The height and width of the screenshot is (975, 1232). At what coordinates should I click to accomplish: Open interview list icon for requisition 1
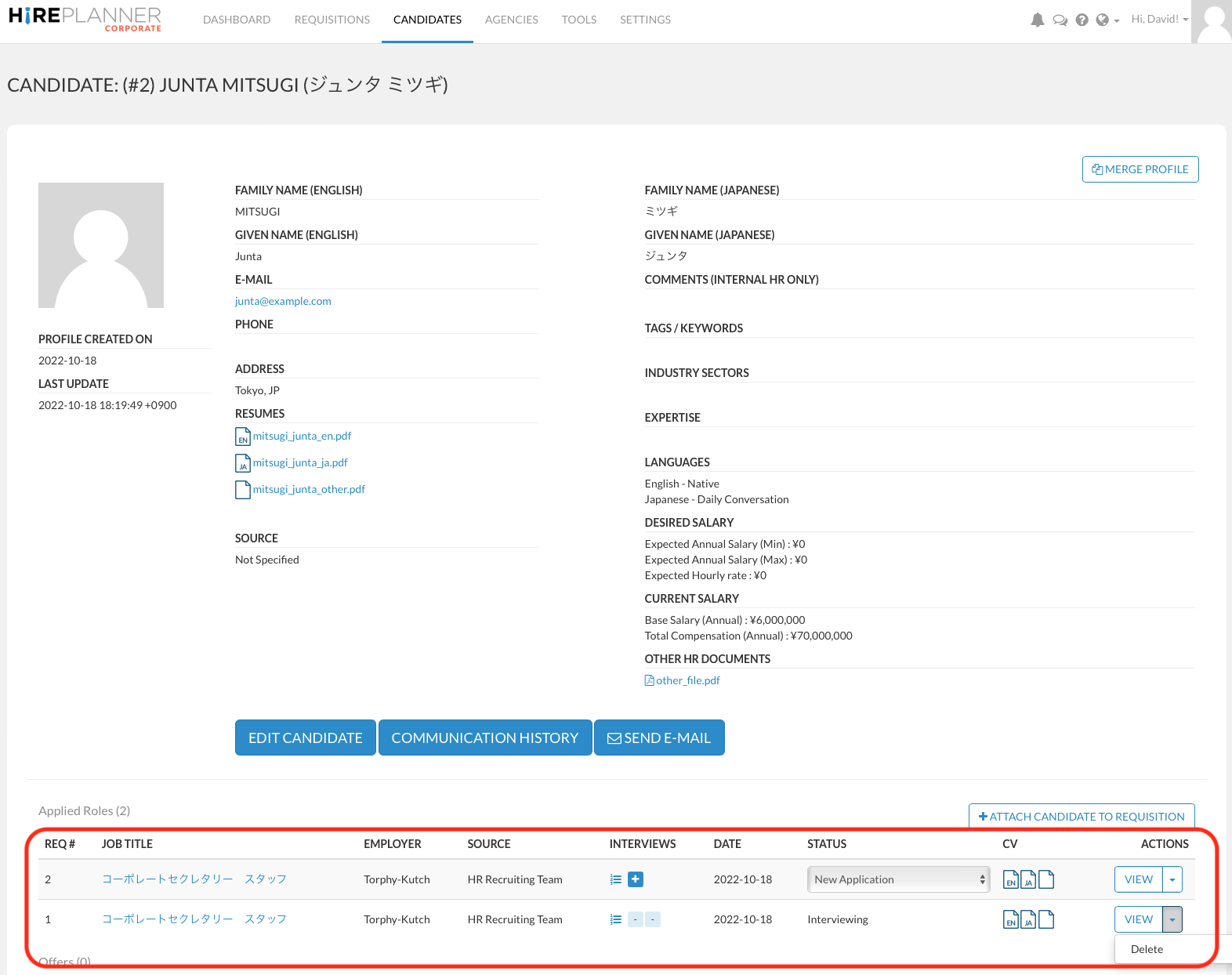click(x=616, y=919)
